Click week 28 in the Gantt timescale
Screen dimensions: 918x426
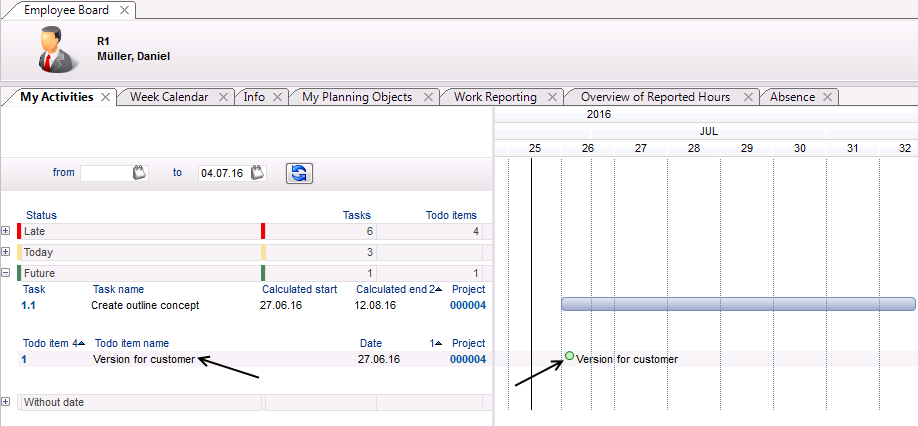click(x=694, y=149)
